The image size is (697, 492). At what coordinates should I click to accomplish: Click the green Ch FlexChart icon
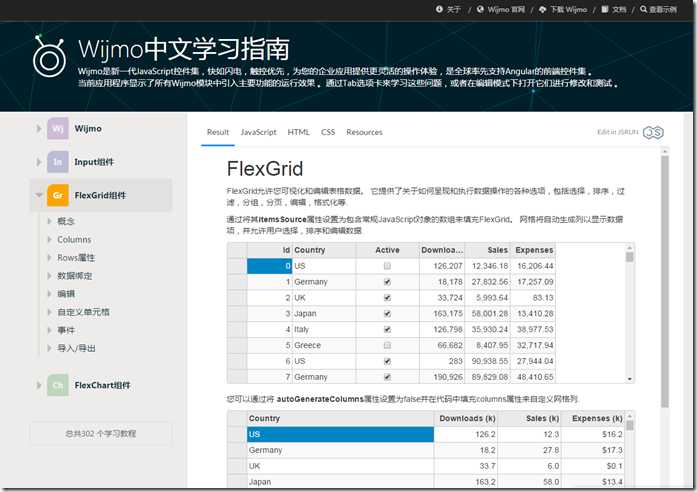58,385
